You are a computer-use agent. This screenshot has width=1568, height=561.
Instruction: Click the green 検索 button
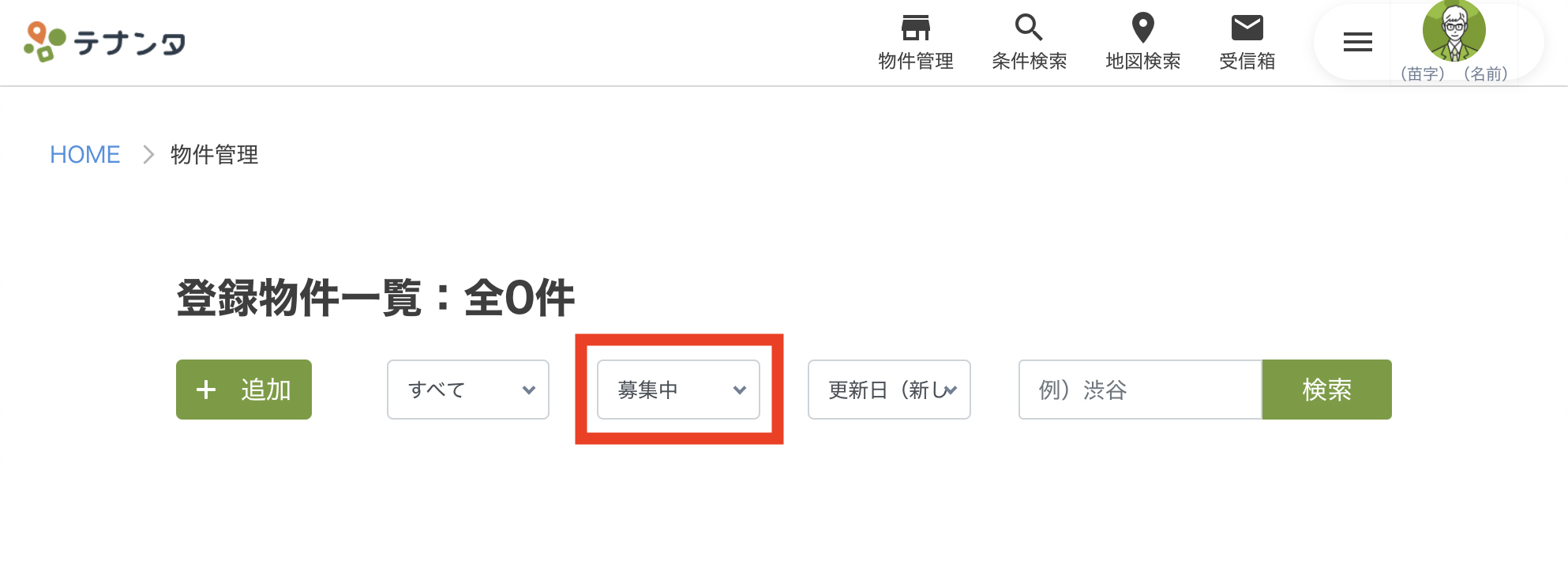(x=1326, y=390)
